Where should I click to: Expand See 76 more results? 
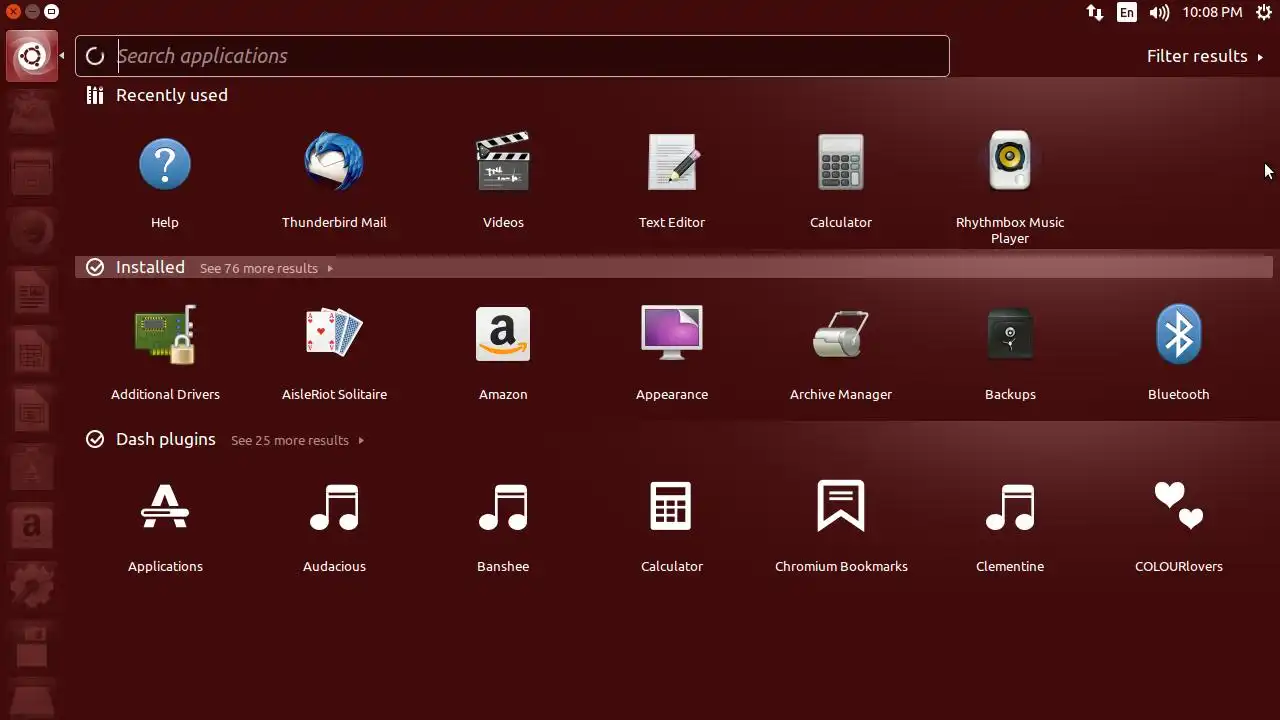tap(266, 268)
